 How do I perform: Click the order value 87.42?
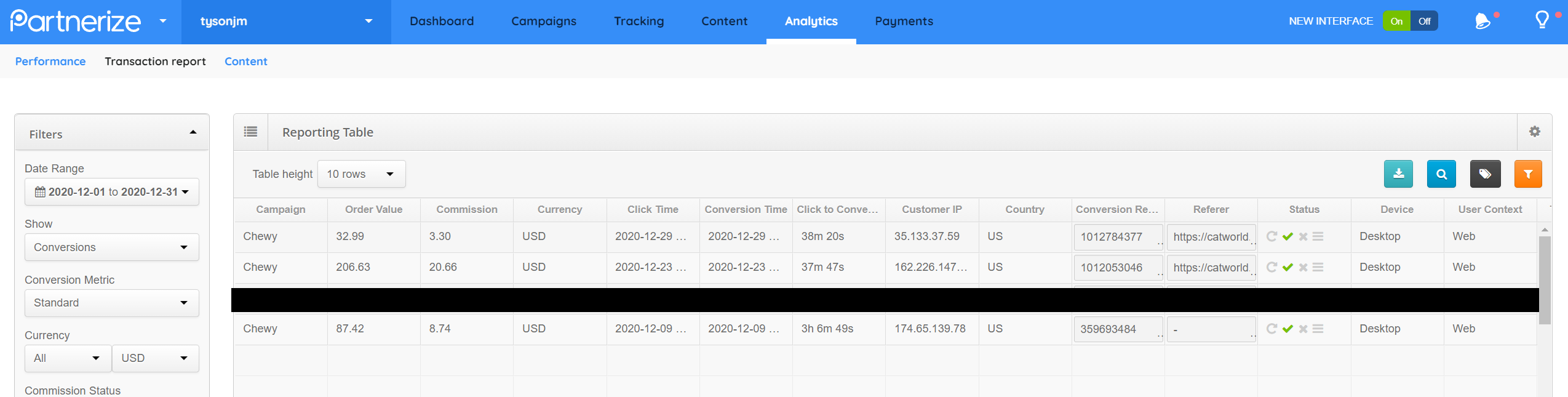(x=350, y=329)
